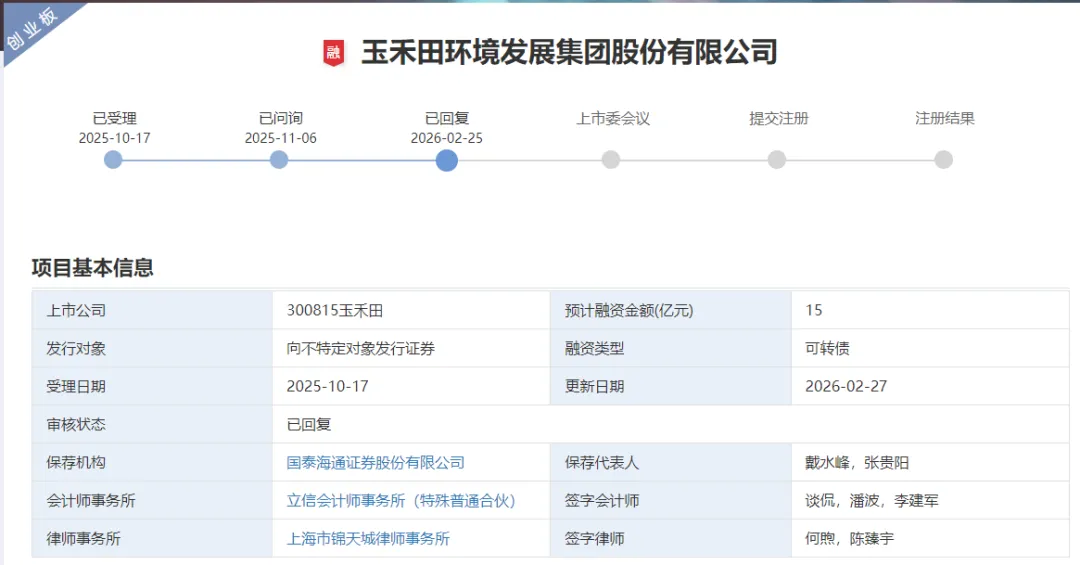
Task: Open the 上海市锦天城律师事务所 link
Action: coord(368,539)
